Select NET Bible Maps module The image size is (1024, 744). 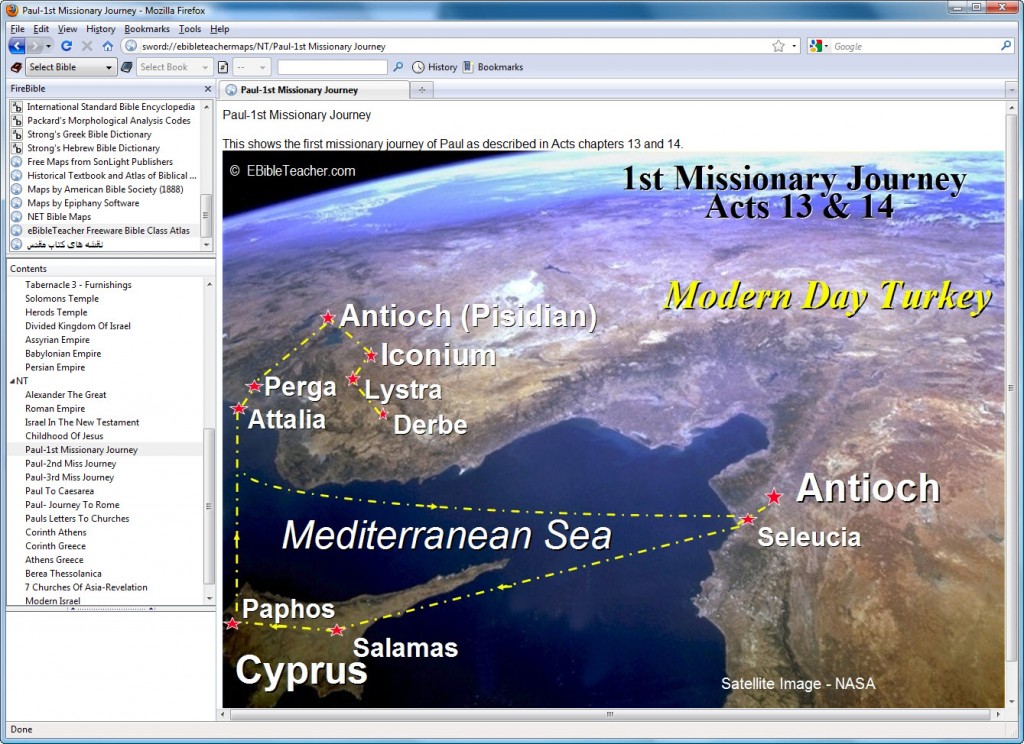[x=58, y=216]
